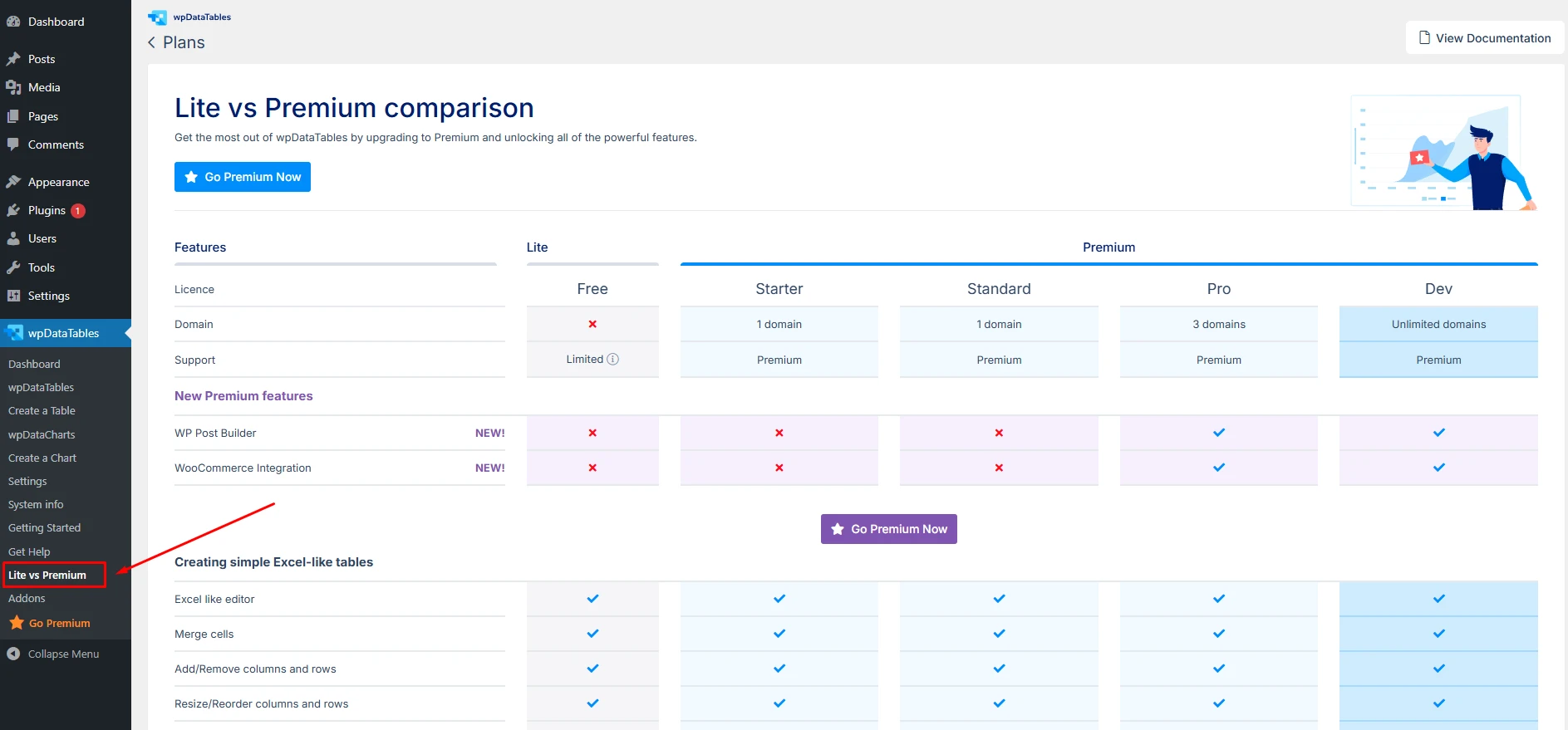Open the Lite vs Premium submenu item
Screen dimensions: 1568x730
pyautogui.click(x=47, y=575)
